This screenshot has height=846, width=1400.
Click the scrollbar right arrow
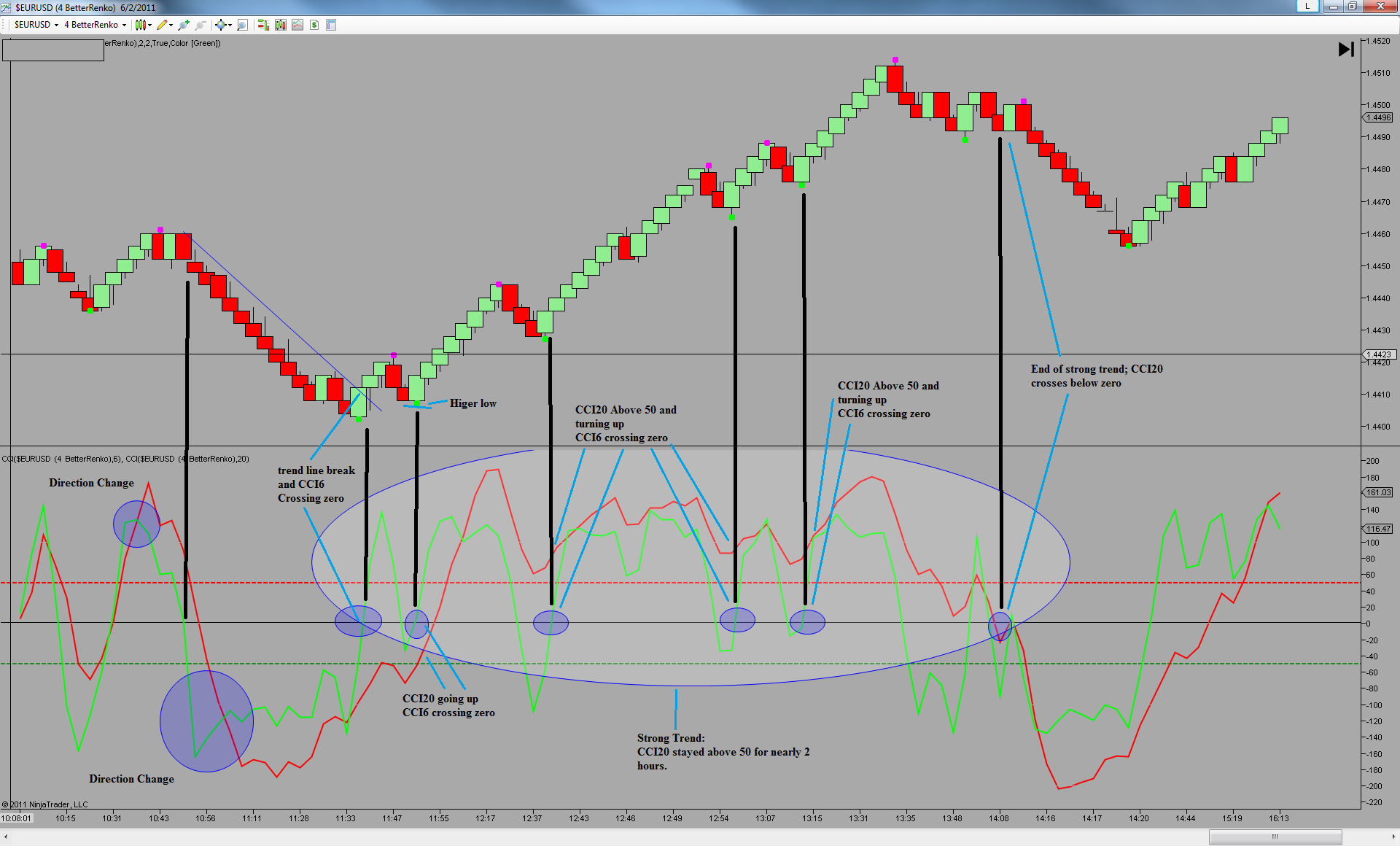(x=1393, y=837)
